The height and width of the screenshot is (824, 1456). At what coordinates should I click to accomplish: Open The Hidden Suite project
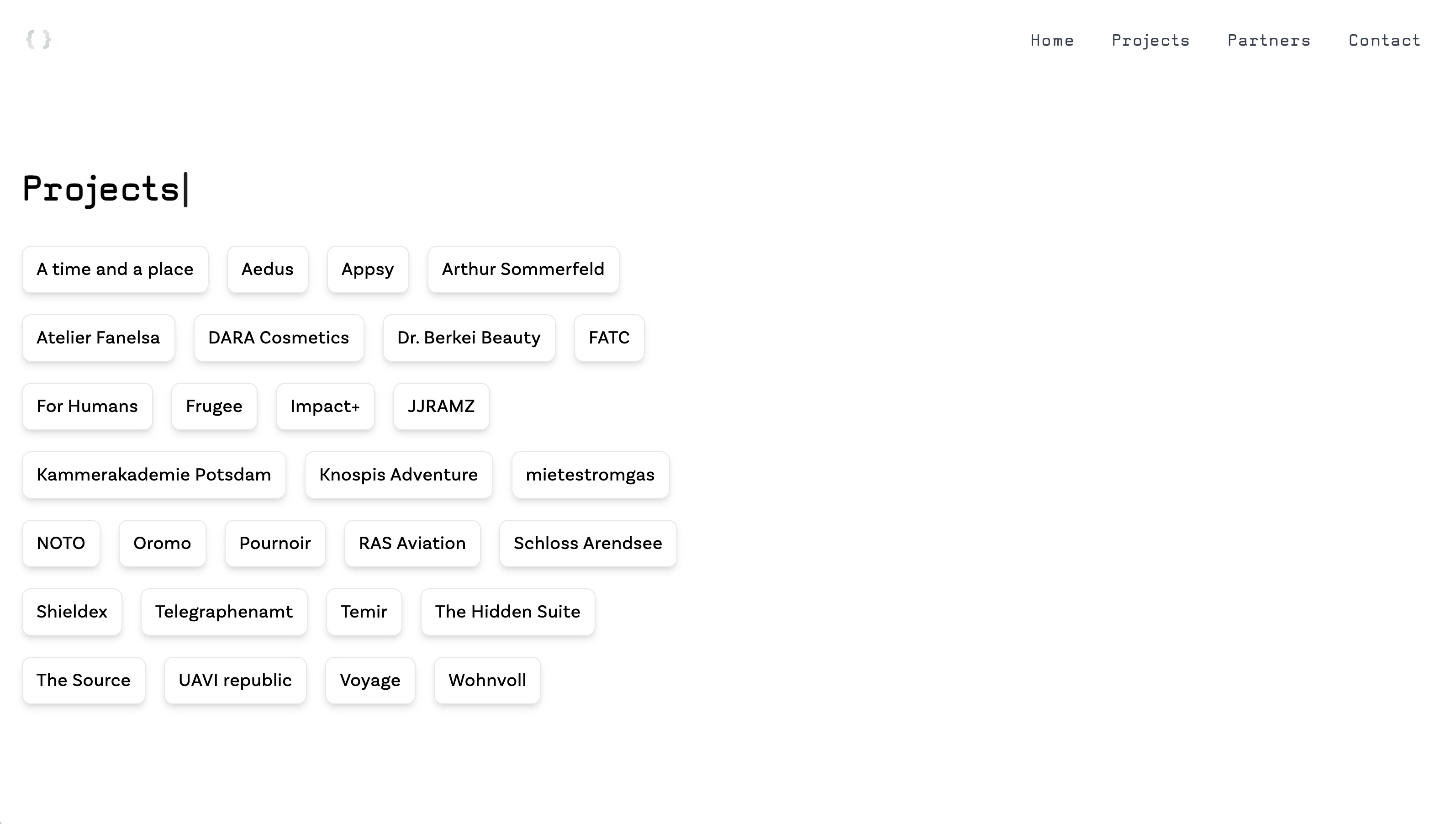[x=507, y=612]
